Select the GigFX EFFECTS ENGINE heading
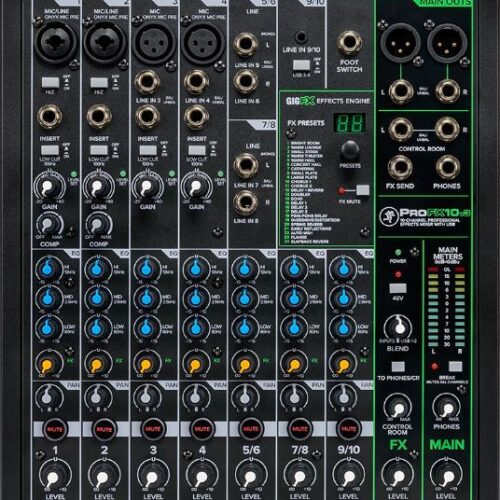 point(328,101)
